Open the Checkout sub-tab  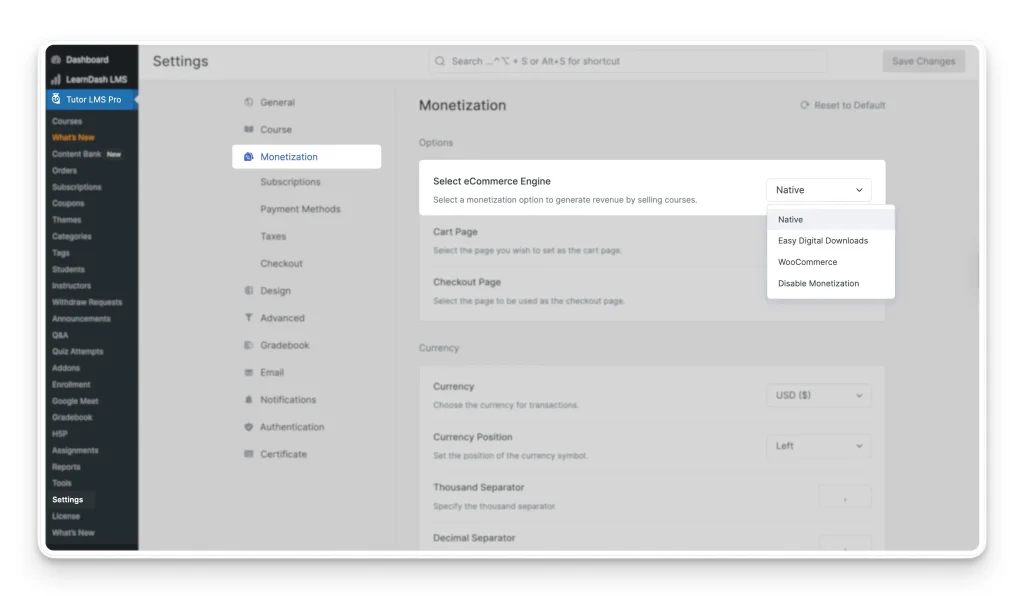(281, 264)
